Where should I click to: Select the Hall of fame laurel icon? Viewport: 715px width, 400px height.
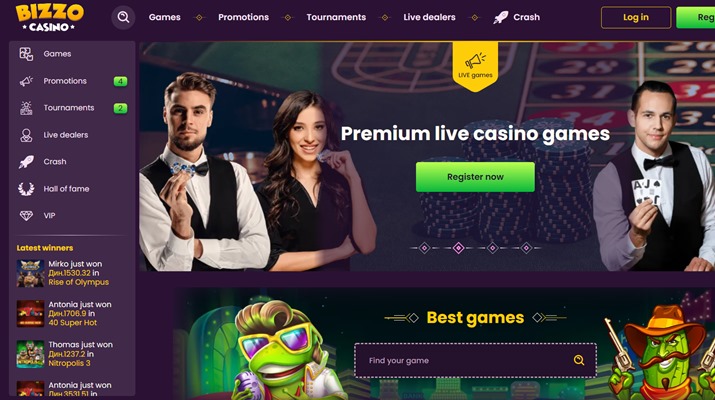26,189
